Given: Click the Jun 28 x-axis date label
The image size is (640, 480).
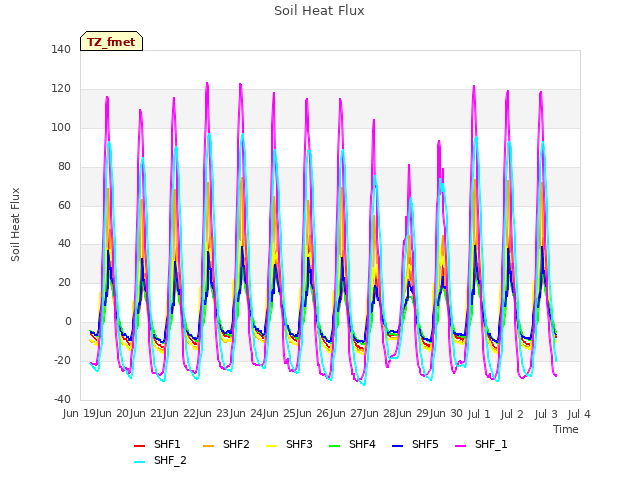Looking at the screenshot, I should tap(380, 414).
